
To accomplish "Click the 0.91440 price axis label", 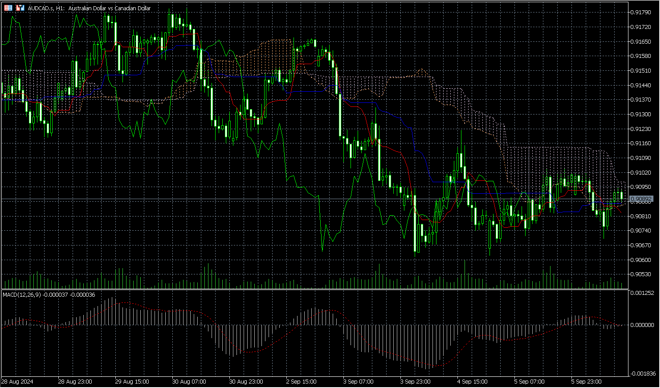I will point(641,85).
